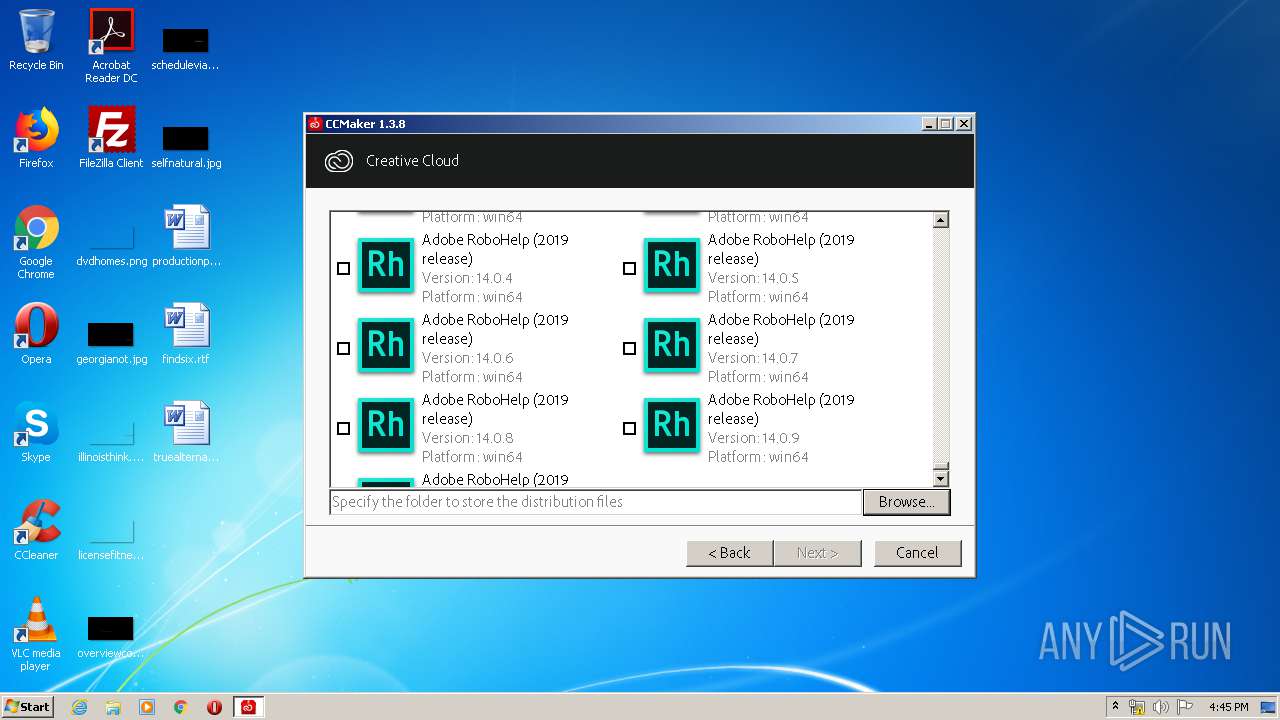Click 'Version: 14.0.8' text
1280x720 pixels.
point(467,438)
